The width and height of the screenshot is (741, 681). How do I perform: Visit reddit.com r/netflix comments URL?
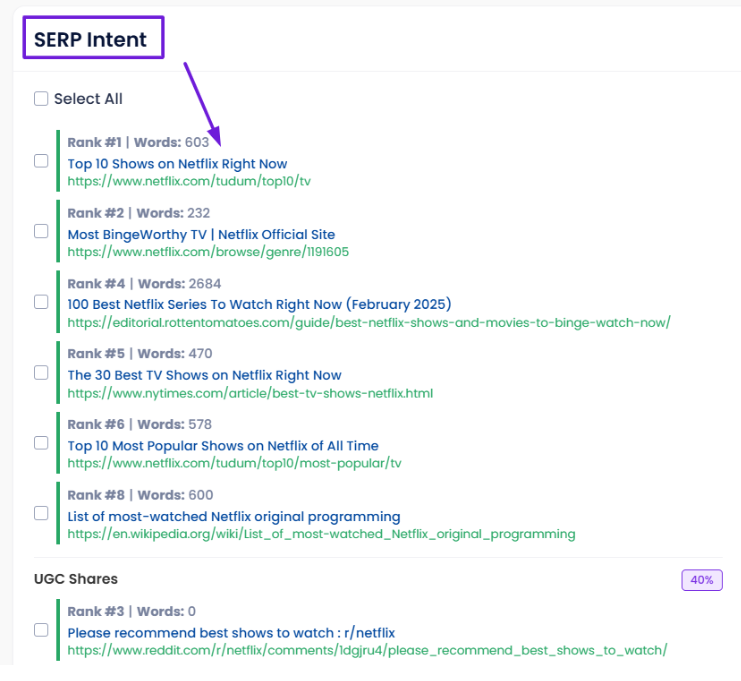[367, 650]
